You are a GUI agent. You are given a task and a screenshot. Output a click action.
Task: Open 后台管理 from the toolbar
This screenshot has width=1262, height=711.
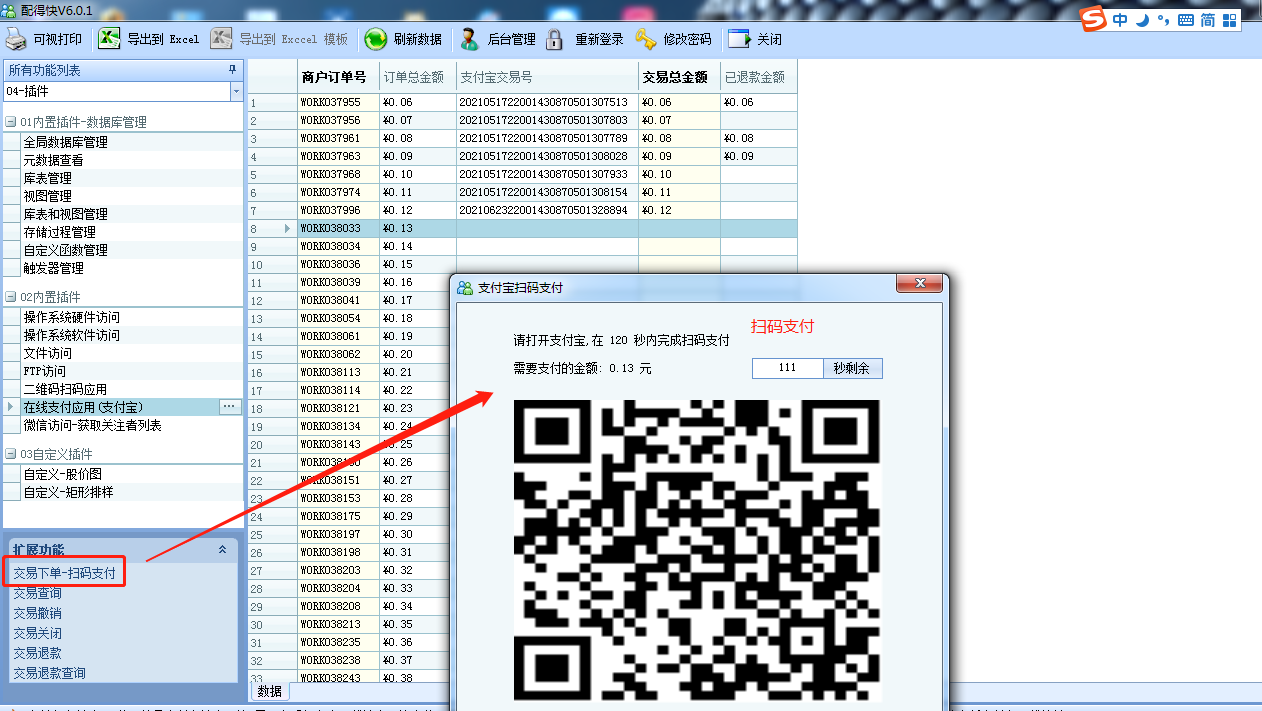coord(497,40)
